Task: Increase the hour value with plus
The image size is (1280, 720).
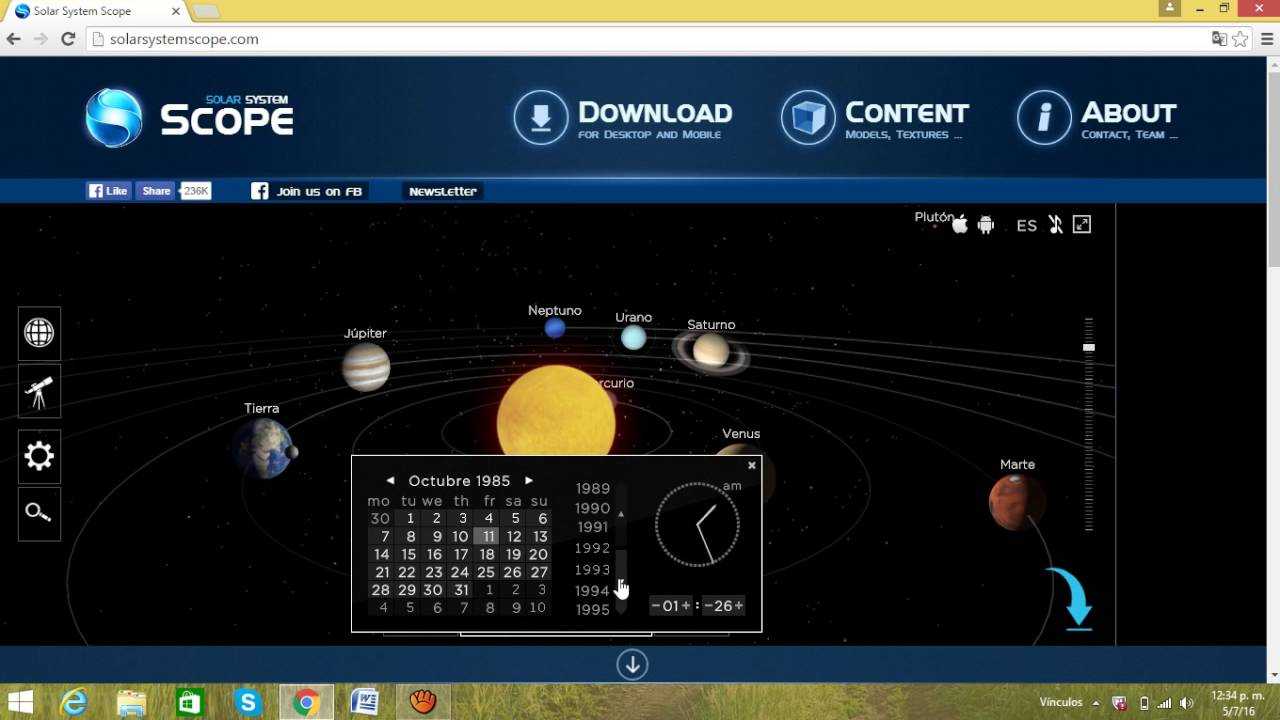Action: 686,606
